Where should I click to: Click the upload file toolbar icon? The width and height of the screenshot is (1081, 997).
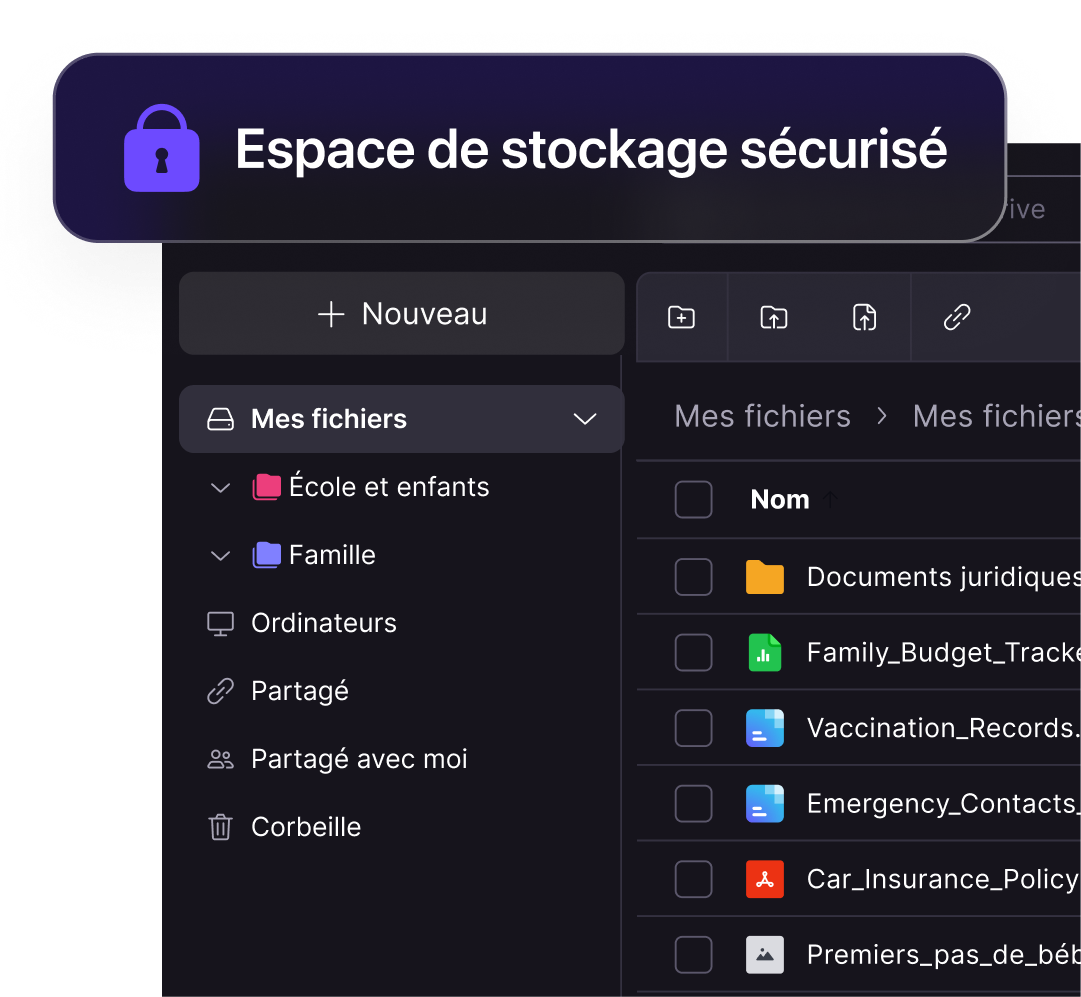[864, 318]
